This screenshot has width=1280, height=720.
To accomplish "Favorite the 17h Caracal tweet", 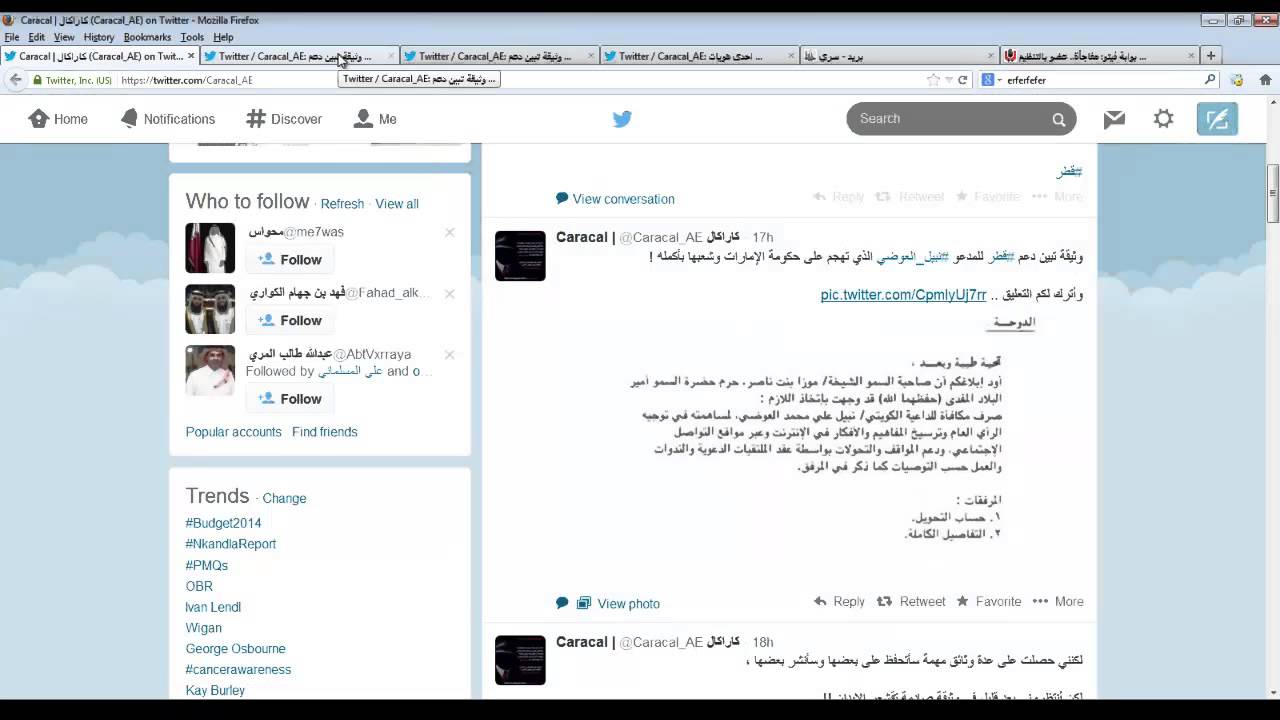I will pos(989,602).
